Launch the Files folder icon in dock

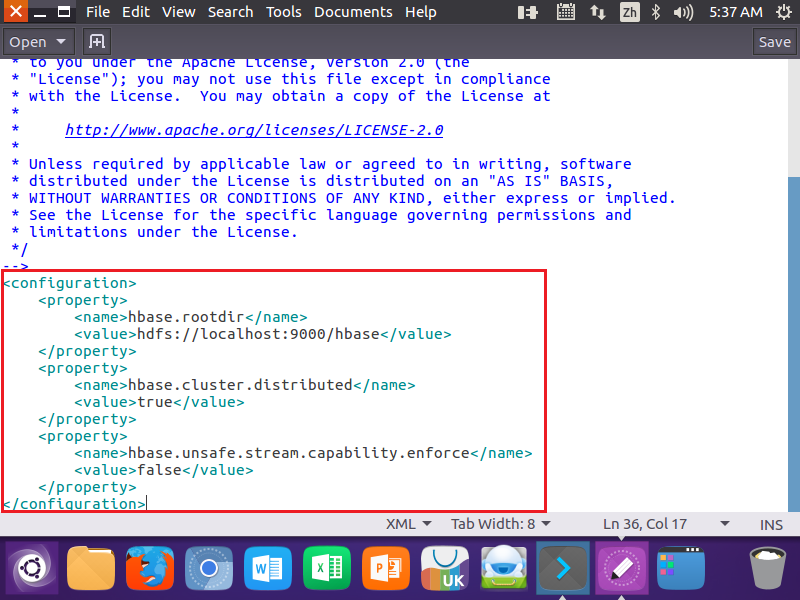(91, 568)
